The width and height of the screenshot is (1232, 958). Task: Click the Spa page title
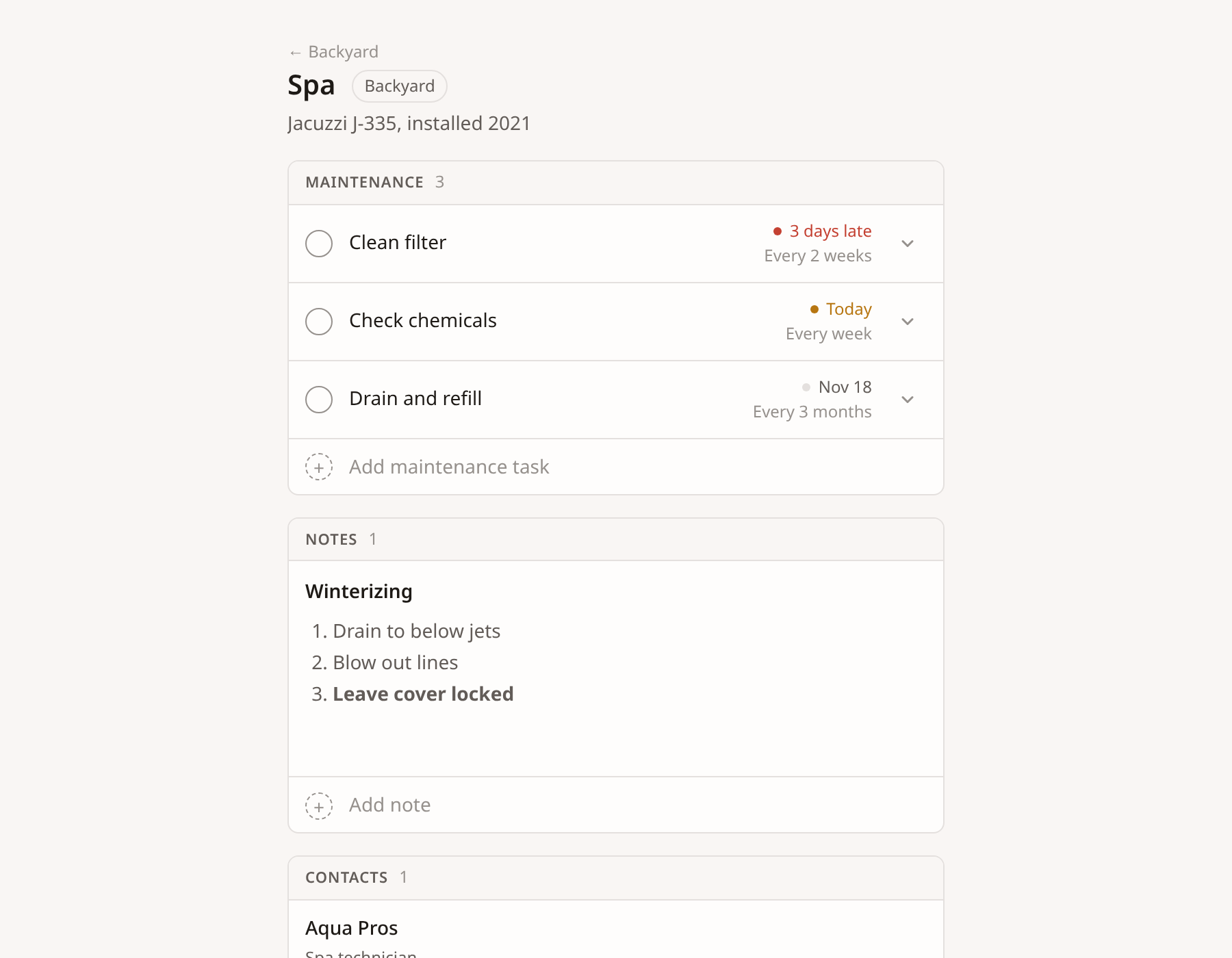[311, 86]
